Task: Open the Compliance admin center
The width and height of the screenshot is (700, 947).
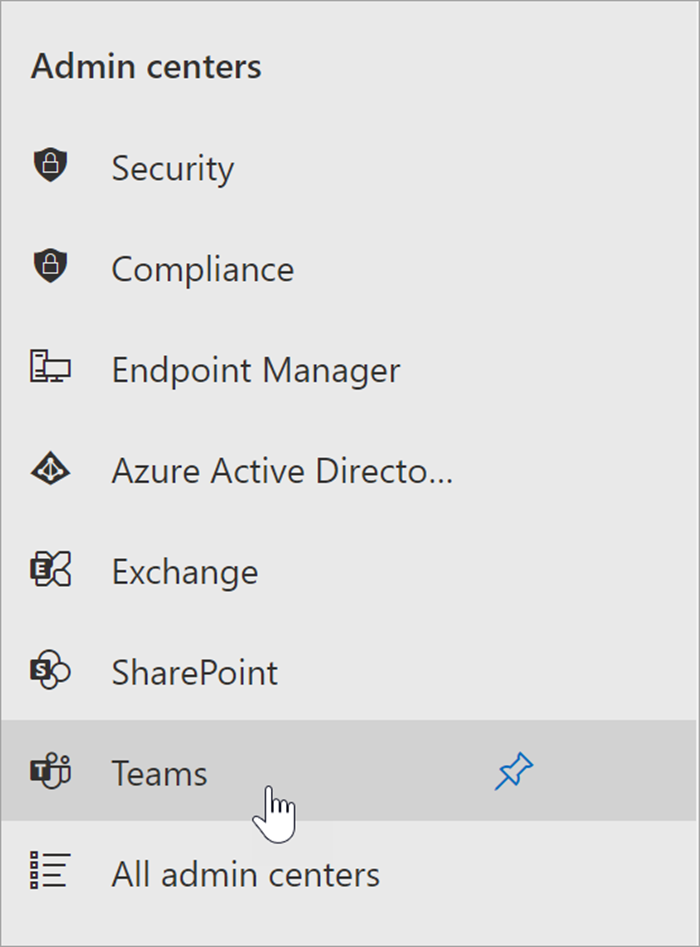Action: click(203, 269)
